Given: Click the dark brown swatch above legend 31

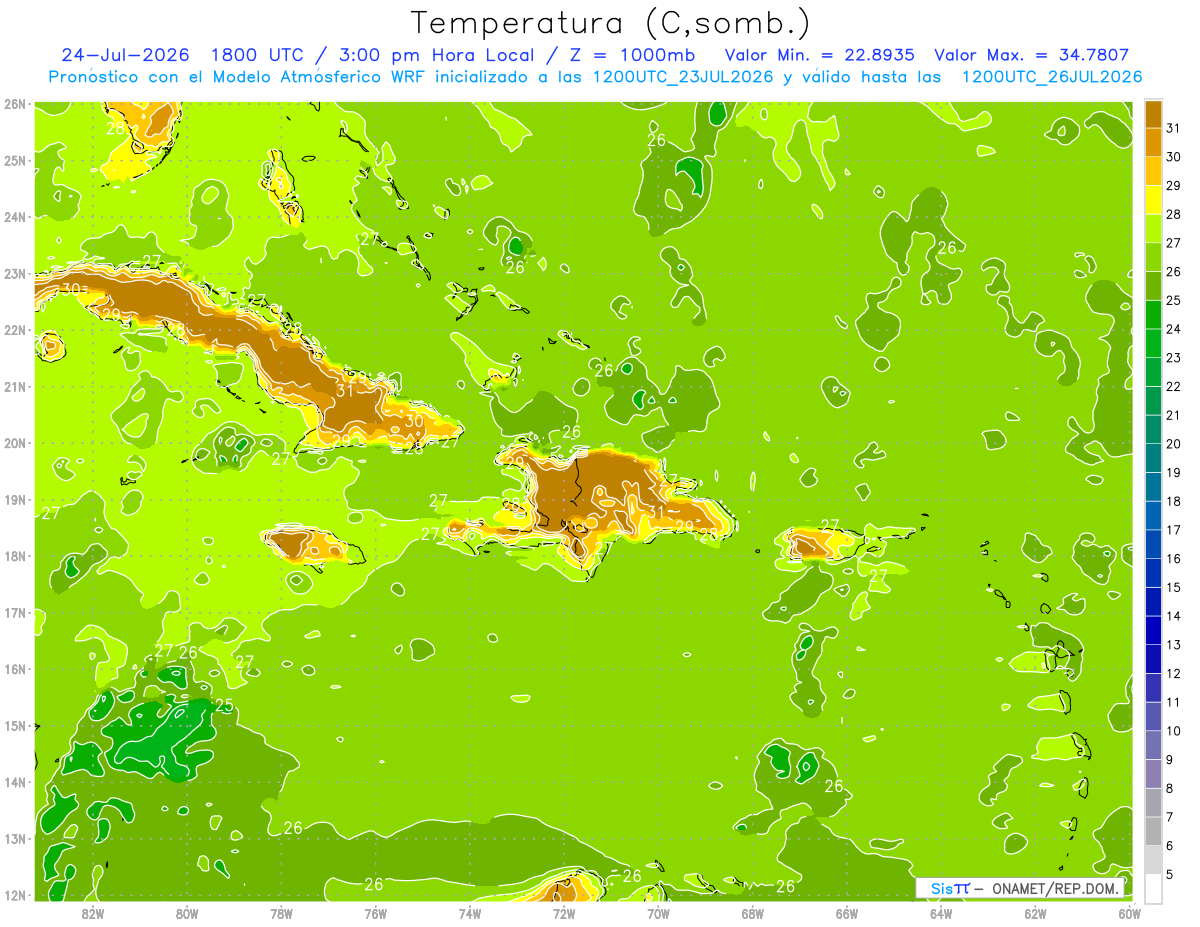Looking at the screenshot, I should [x=1153, y=113].
